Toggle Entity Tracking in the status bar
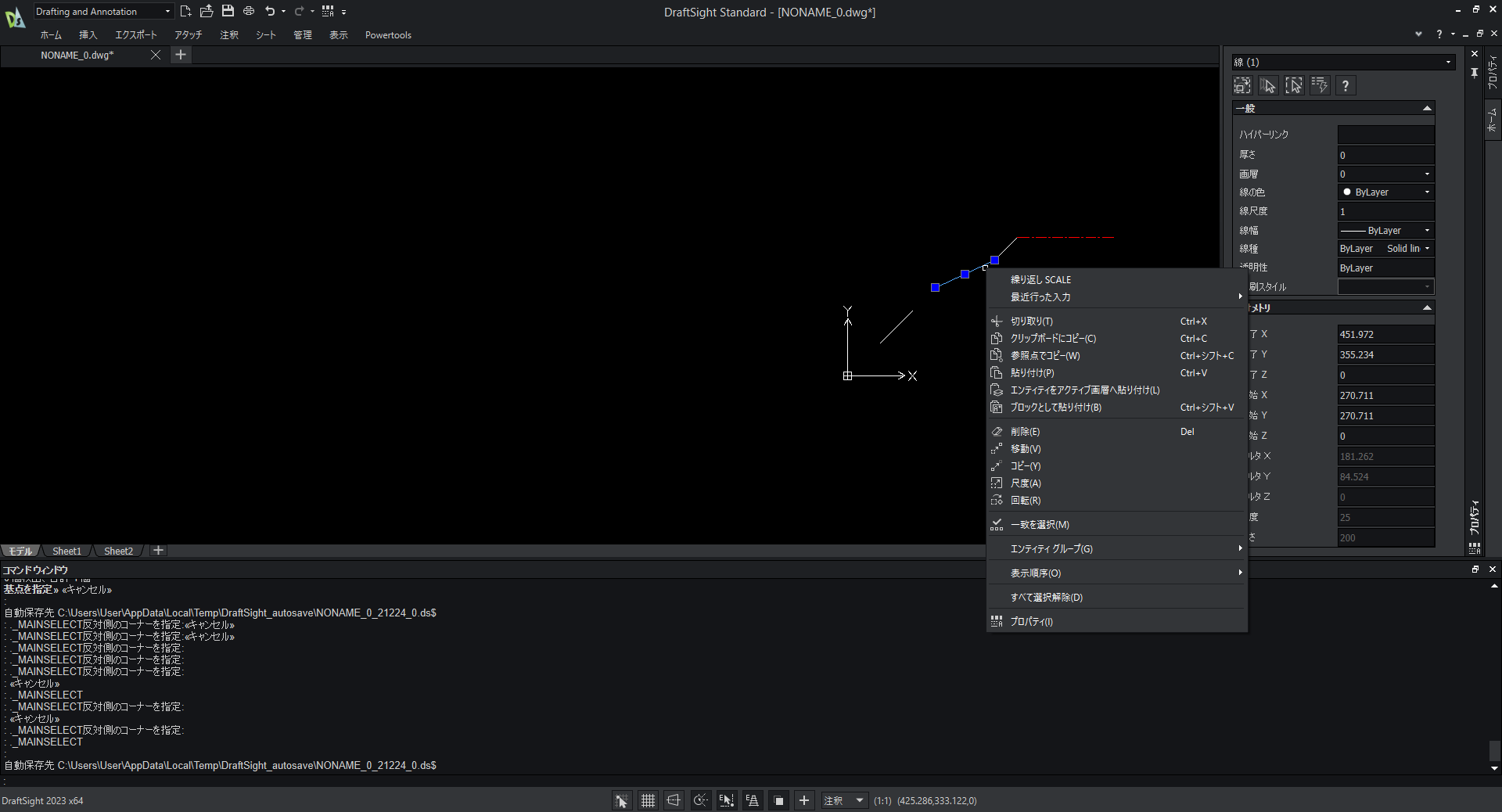 [x=752, y=800]
